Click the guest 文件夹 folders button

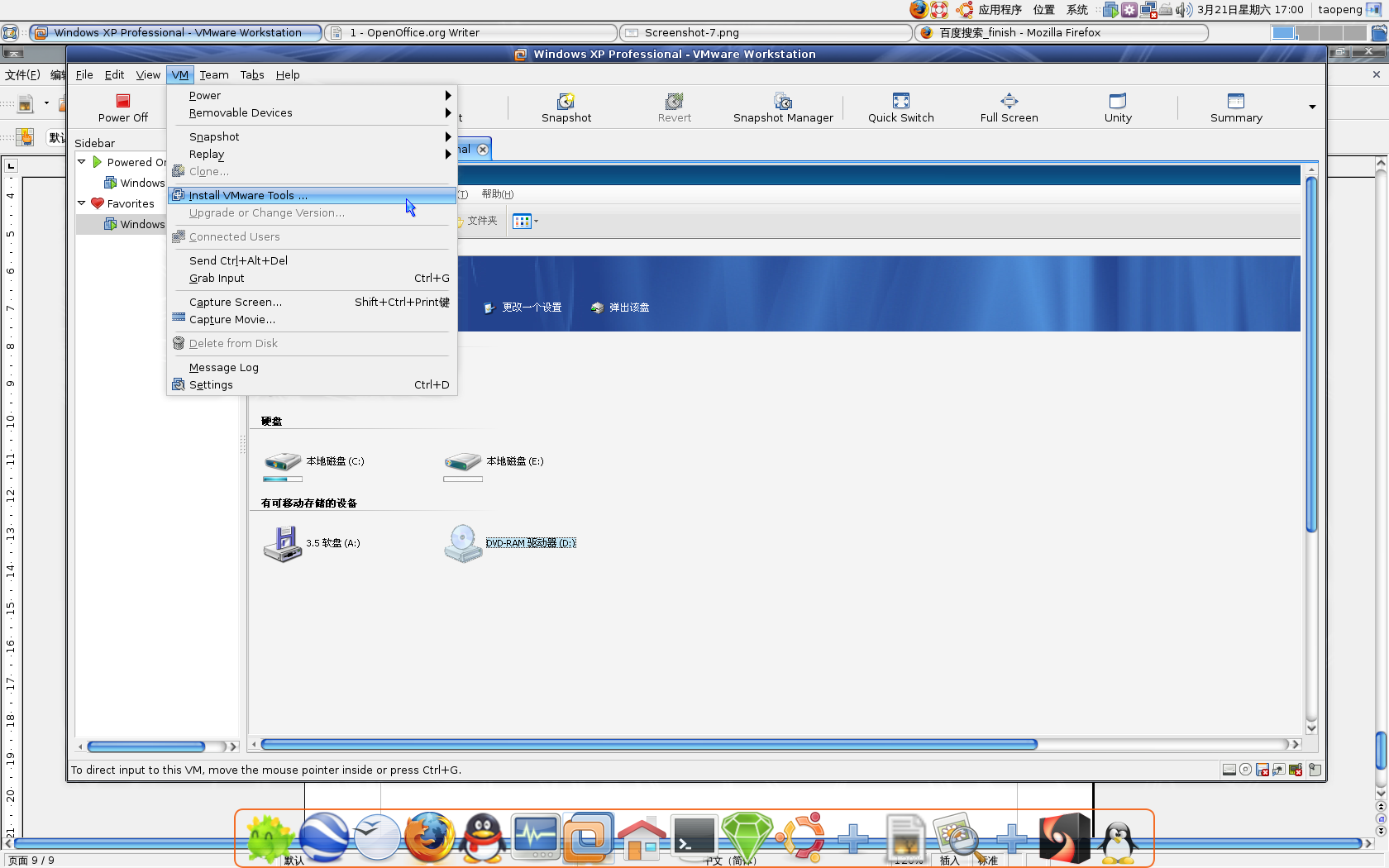click(x=476, y=221)
